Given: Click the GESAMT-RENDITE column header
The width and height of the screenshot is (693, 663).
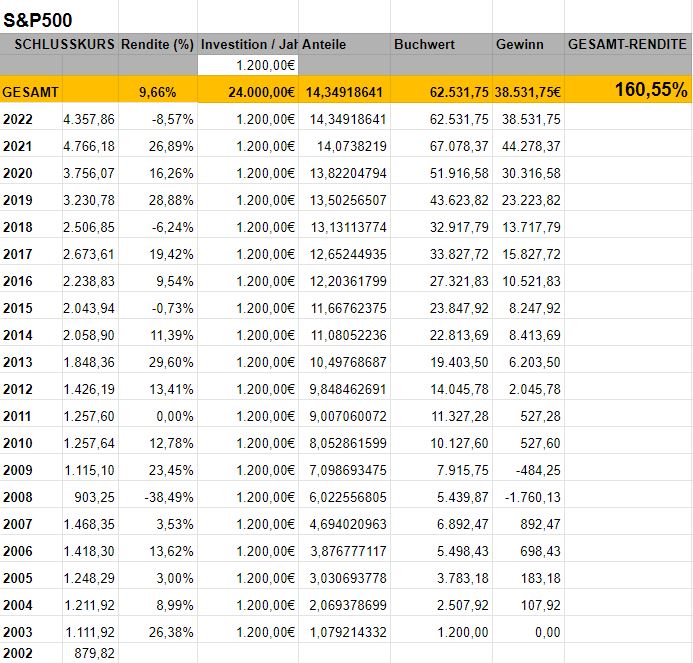Looking at the screenshot, I should (628, 44).
